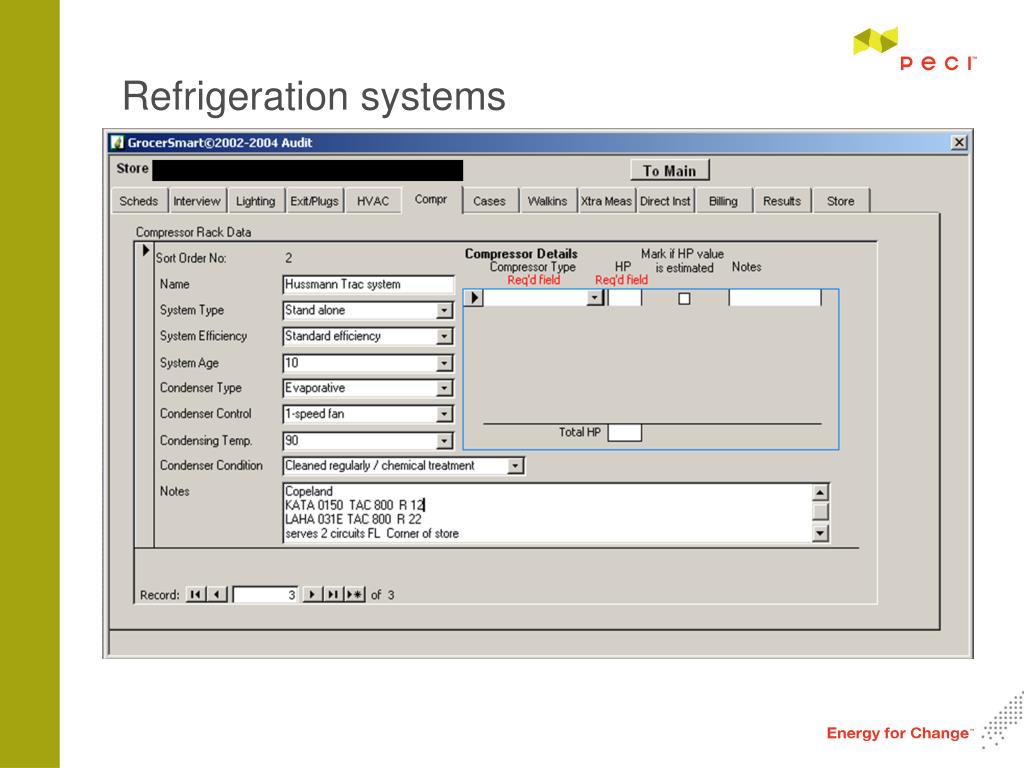Click the Notes scrollbar down arrow
1024x768 pixels.
820,534
